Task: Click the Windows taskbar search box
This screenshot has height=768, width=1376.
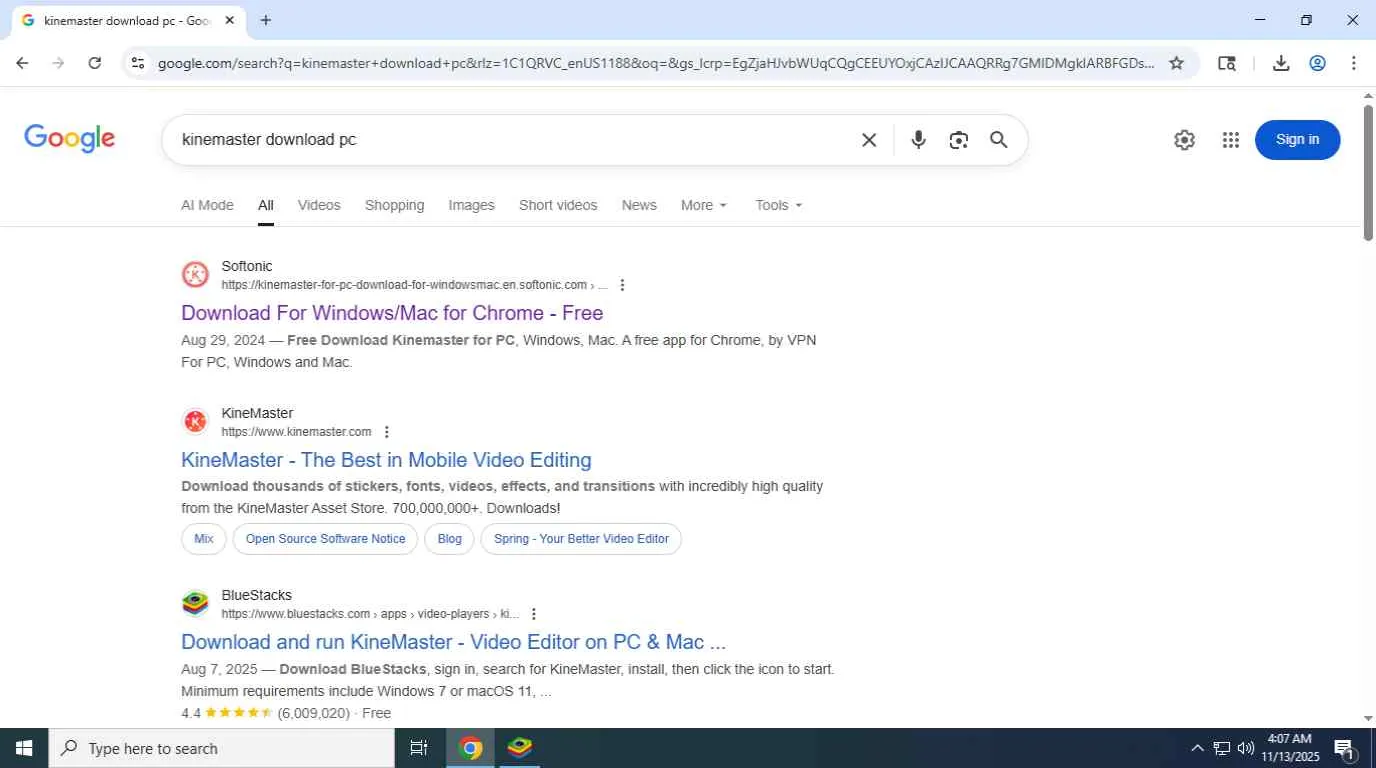Action: click(x=222, y=748)
